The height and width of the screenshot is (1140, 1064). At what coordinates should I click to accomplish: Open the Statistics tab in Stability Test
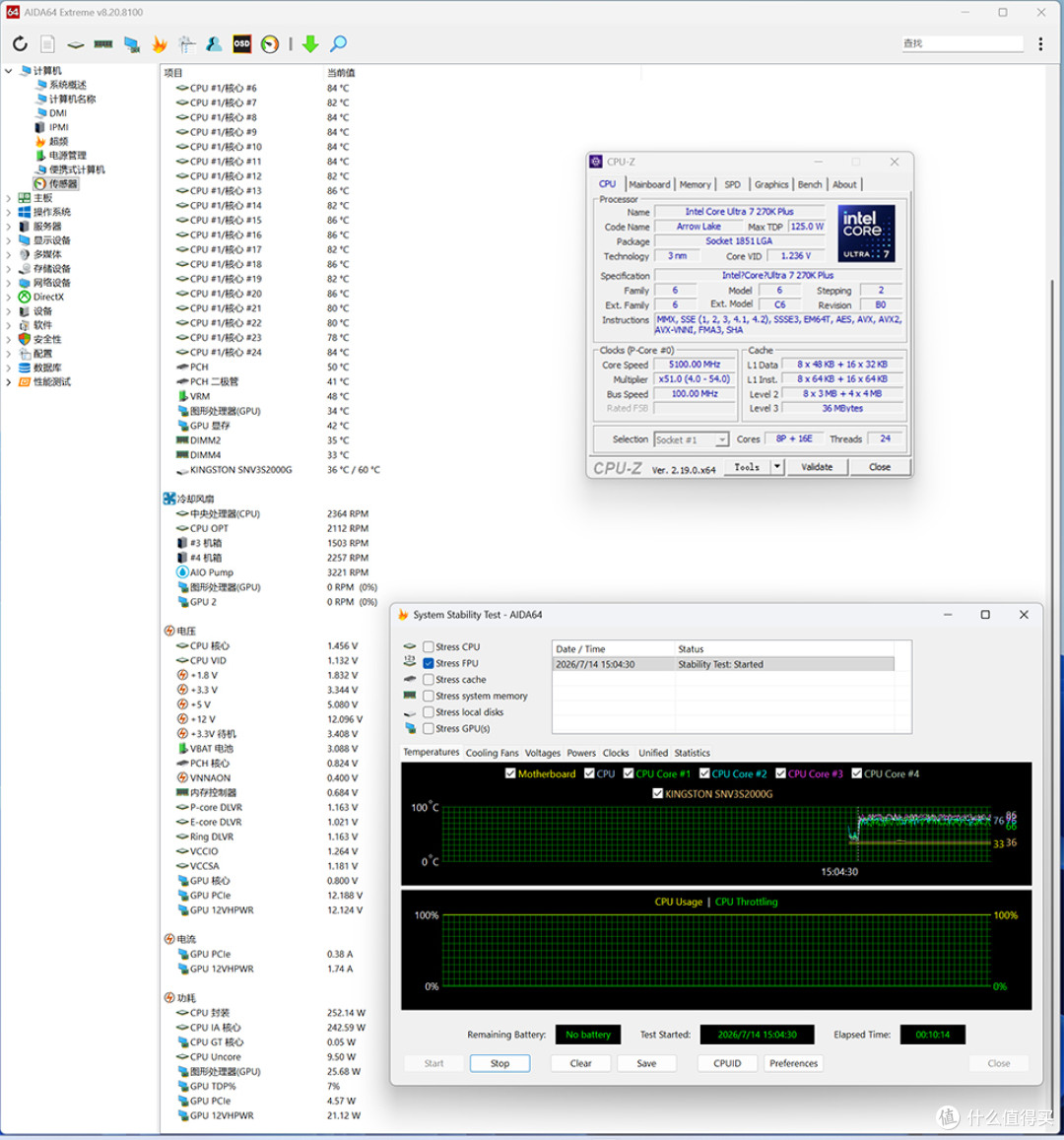[692, 753]
